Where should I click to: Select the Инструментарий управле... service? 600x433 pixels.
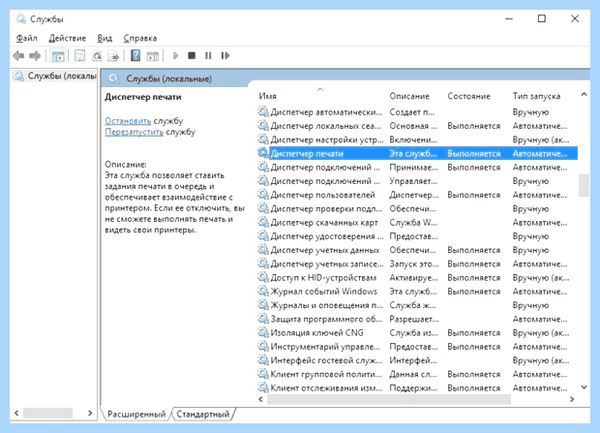pyautogui.click(x=417, y=346)
